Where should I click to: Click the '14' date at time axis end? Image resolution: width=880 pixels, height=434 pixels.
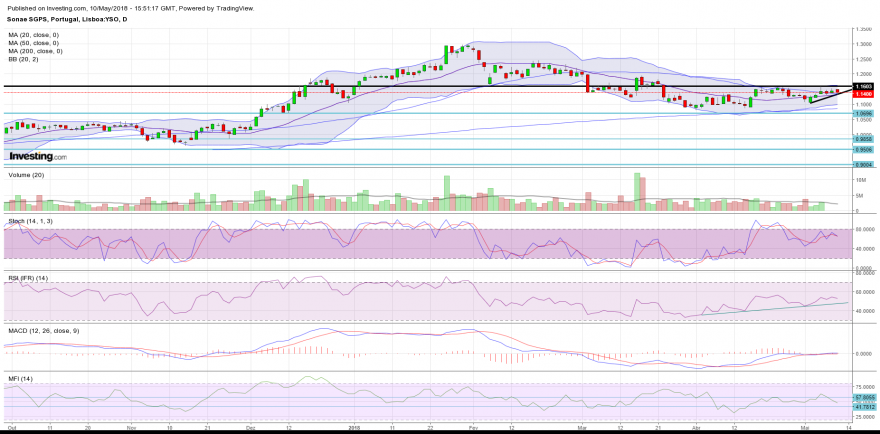coord(849,427)
